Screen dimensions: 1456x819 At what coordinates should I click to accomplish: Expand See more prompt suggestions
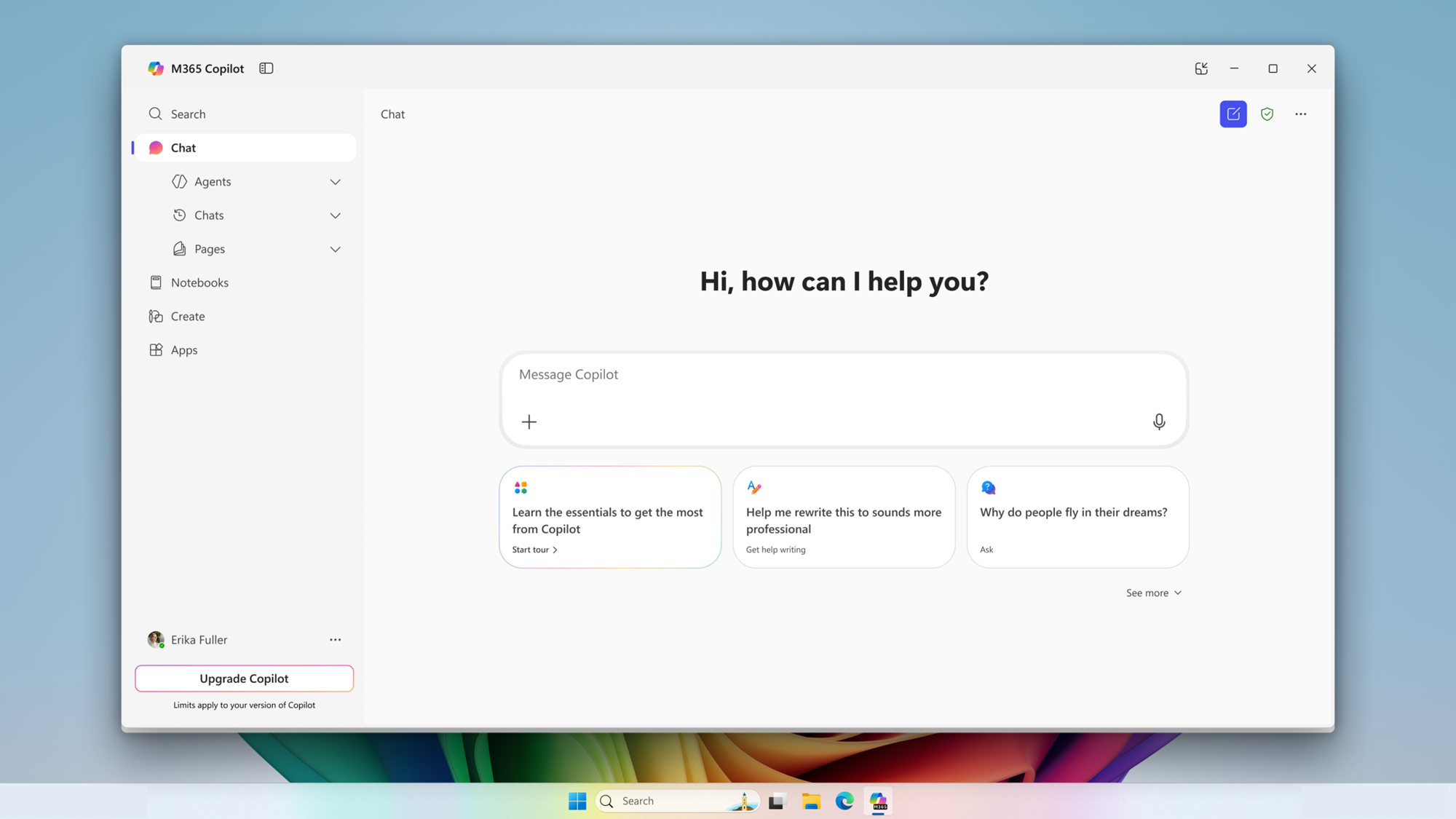[x=1153, y=593]
